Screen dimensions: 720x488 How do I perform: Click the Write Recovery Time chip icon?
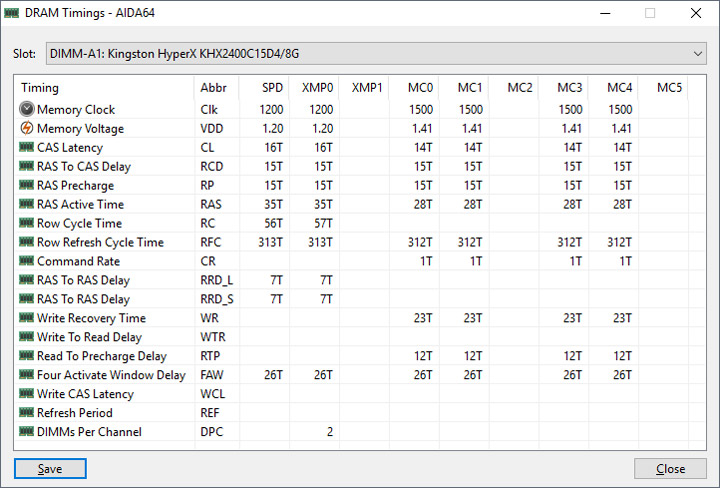pos(27,319)
